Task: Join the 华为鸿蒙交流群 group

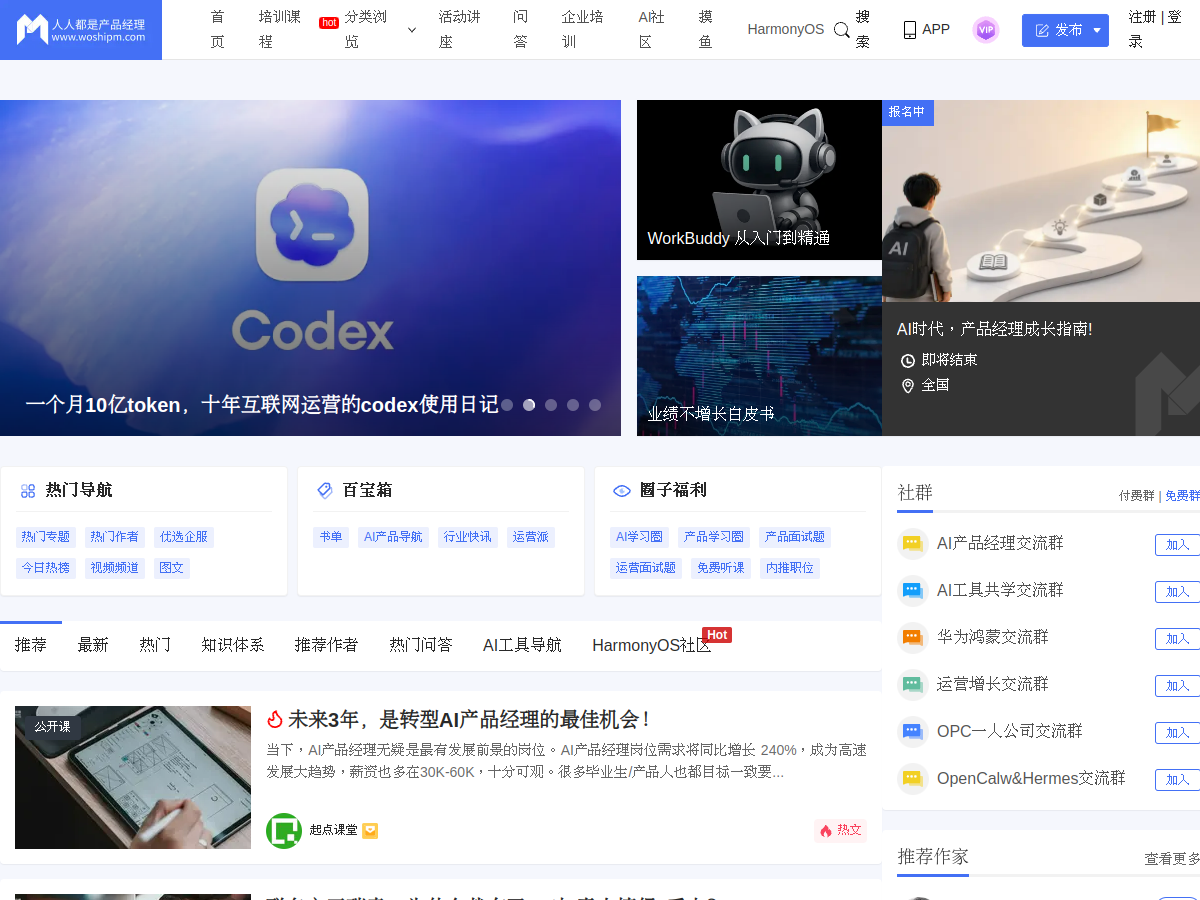Action: tap(1177, 639)
